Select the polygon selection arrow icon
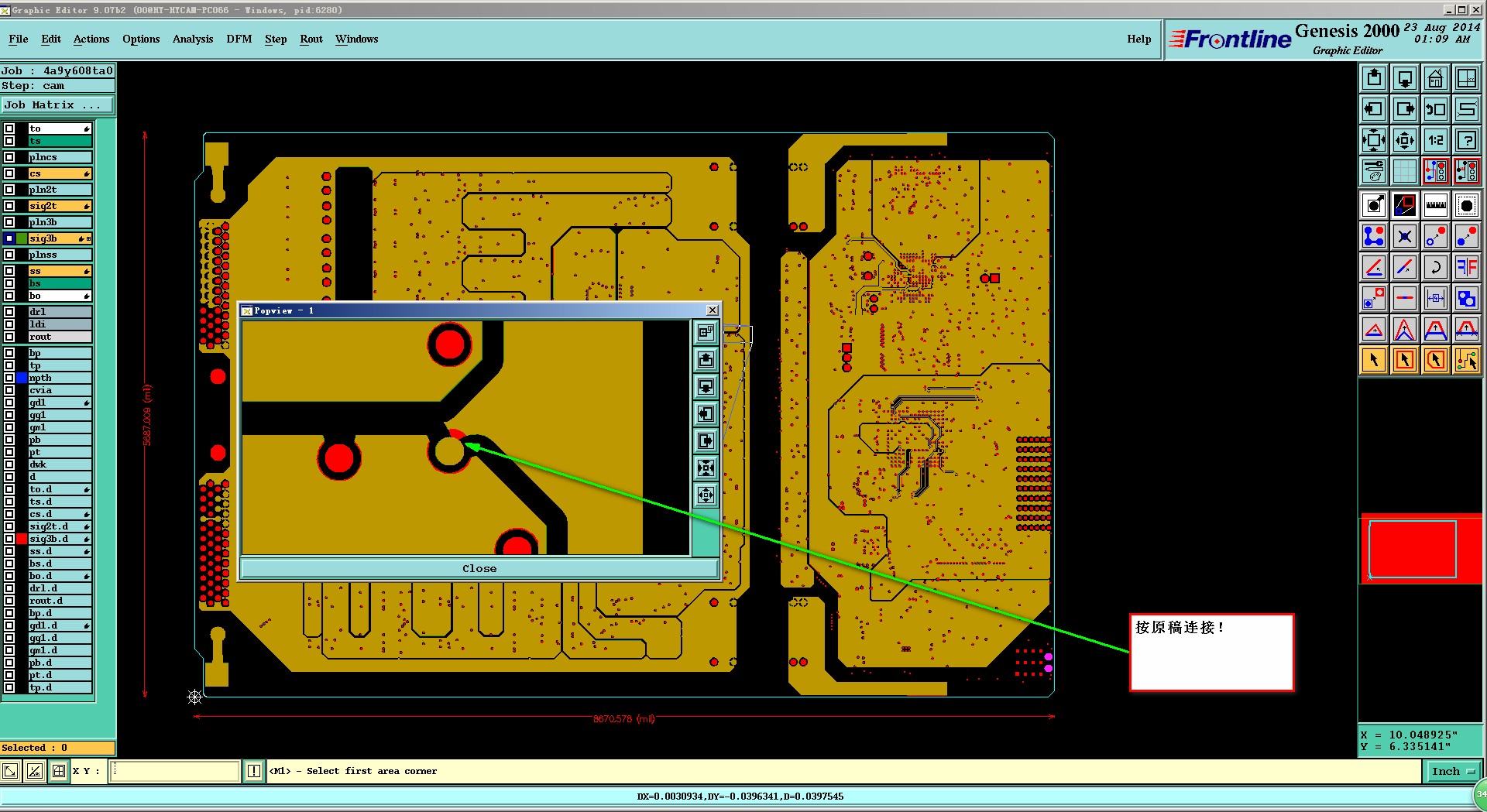Viewport: 1487px width, 812px height. (x=1436, y=360)
